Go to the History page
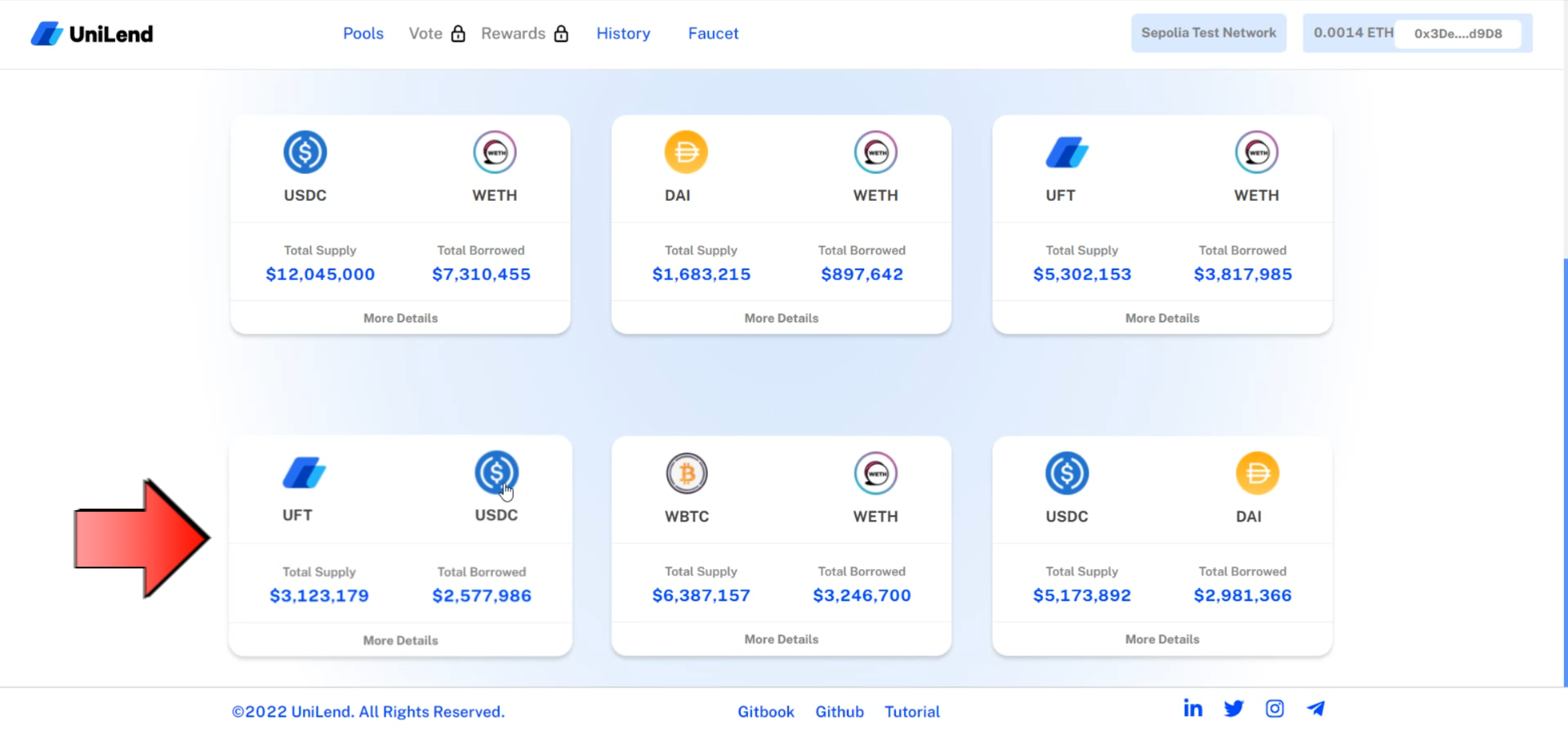Screen dimensions: 1568x729 [x=623, y=33]
